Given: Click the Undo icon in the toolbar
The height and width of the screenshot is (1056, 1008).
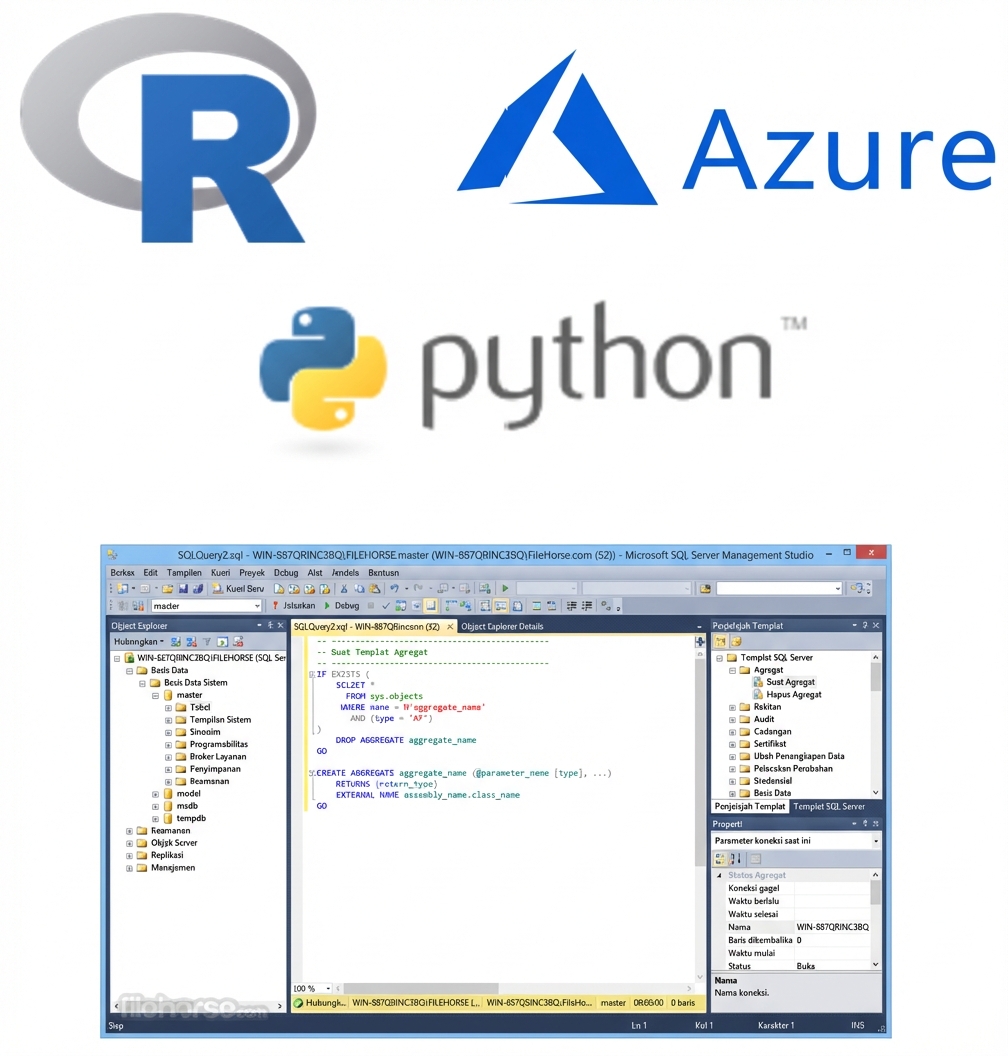Looking at the screenshot, I should click(x=393, y=588).
